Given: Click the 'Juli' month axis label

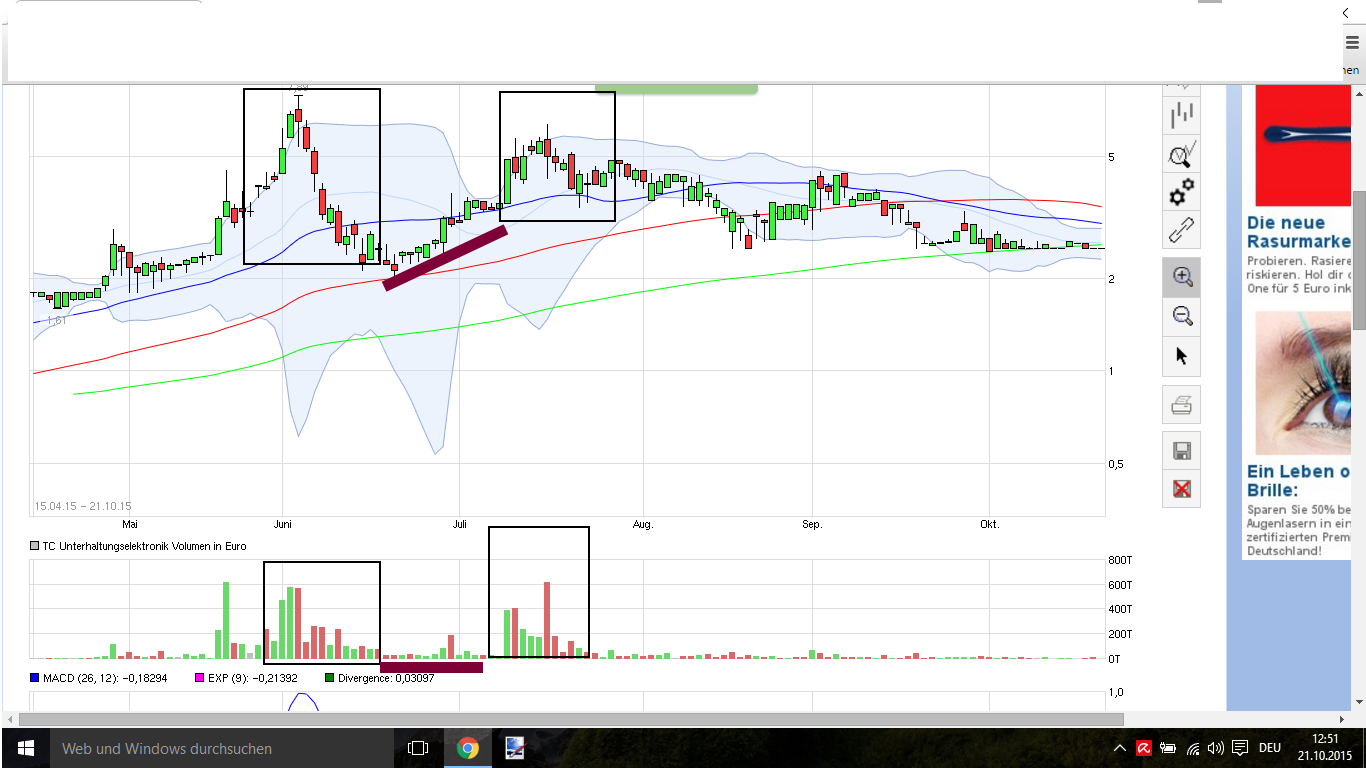Looking at the screenshot, I should coord(460,524).
